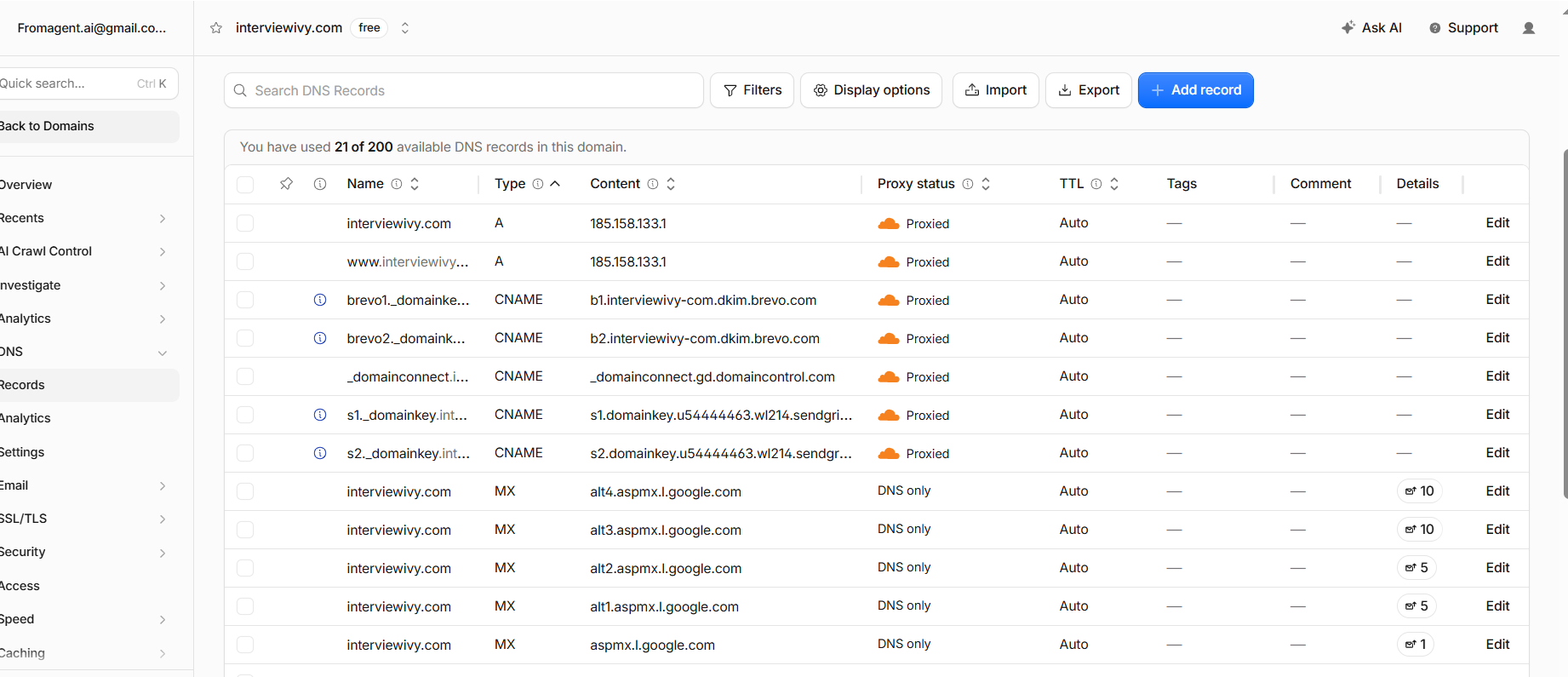Viewport: 1568px width, 677px height.
Task: Open the Filters button
Action: [x=753, y=90]
